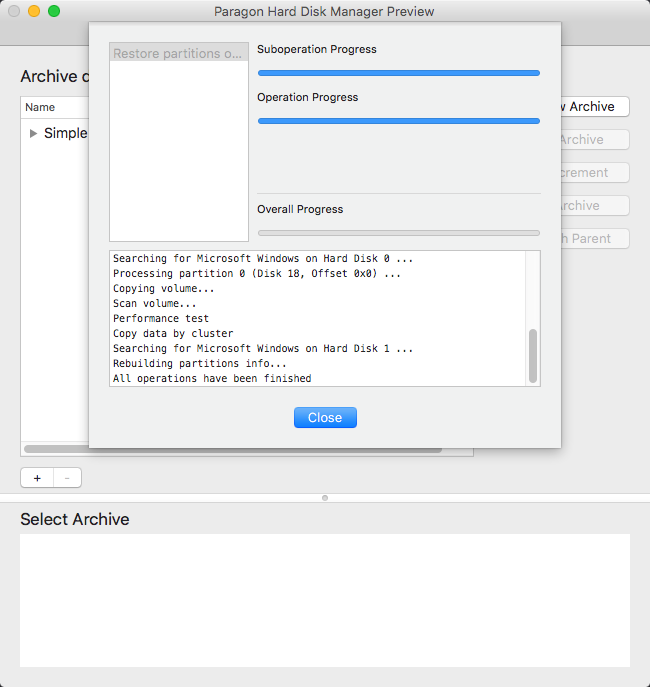
Task: Click the disabled '...crement' button on the right
Action: (595, 173)
